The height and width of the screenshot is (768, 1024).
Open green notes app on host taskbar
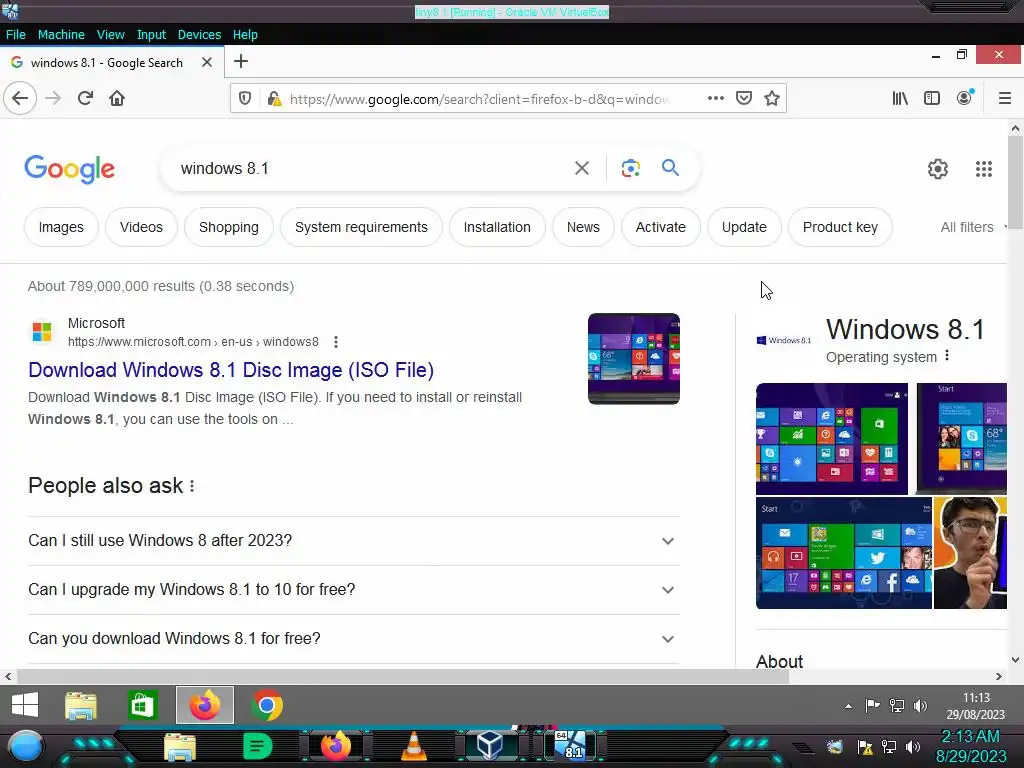pos(257,746)
